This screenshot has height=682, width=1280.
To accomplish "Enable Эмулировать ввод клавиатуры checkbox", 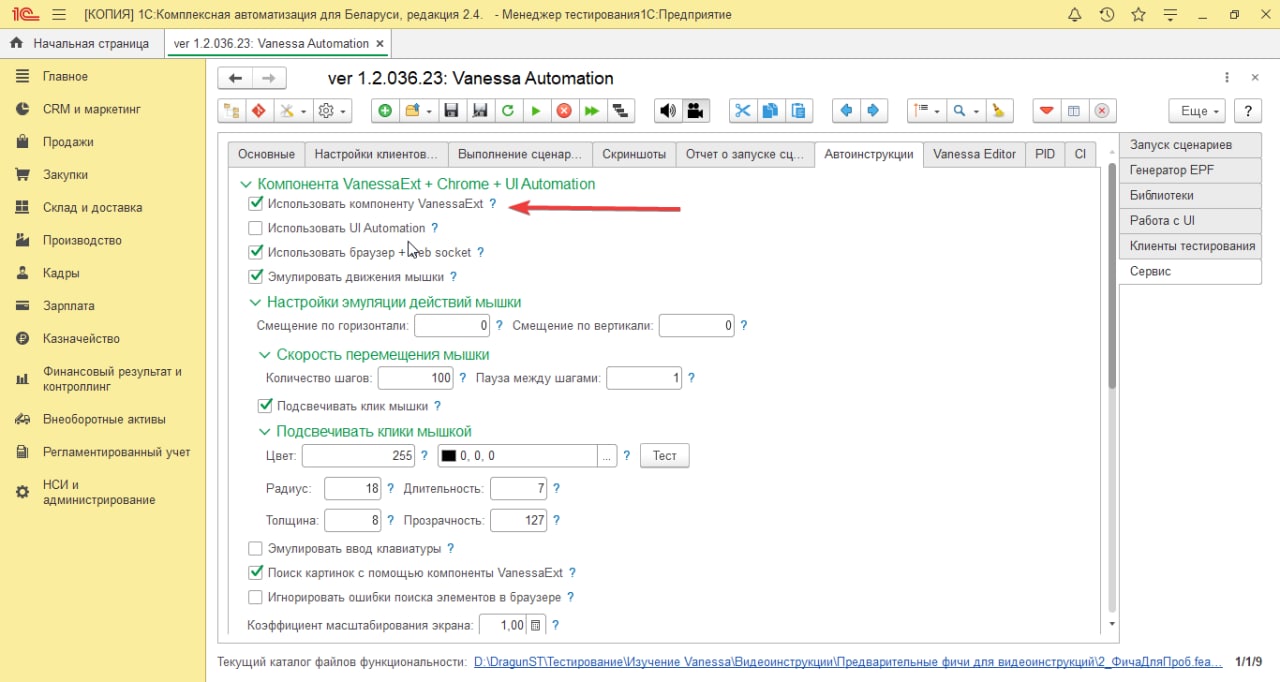I will (x=256, y=548).
